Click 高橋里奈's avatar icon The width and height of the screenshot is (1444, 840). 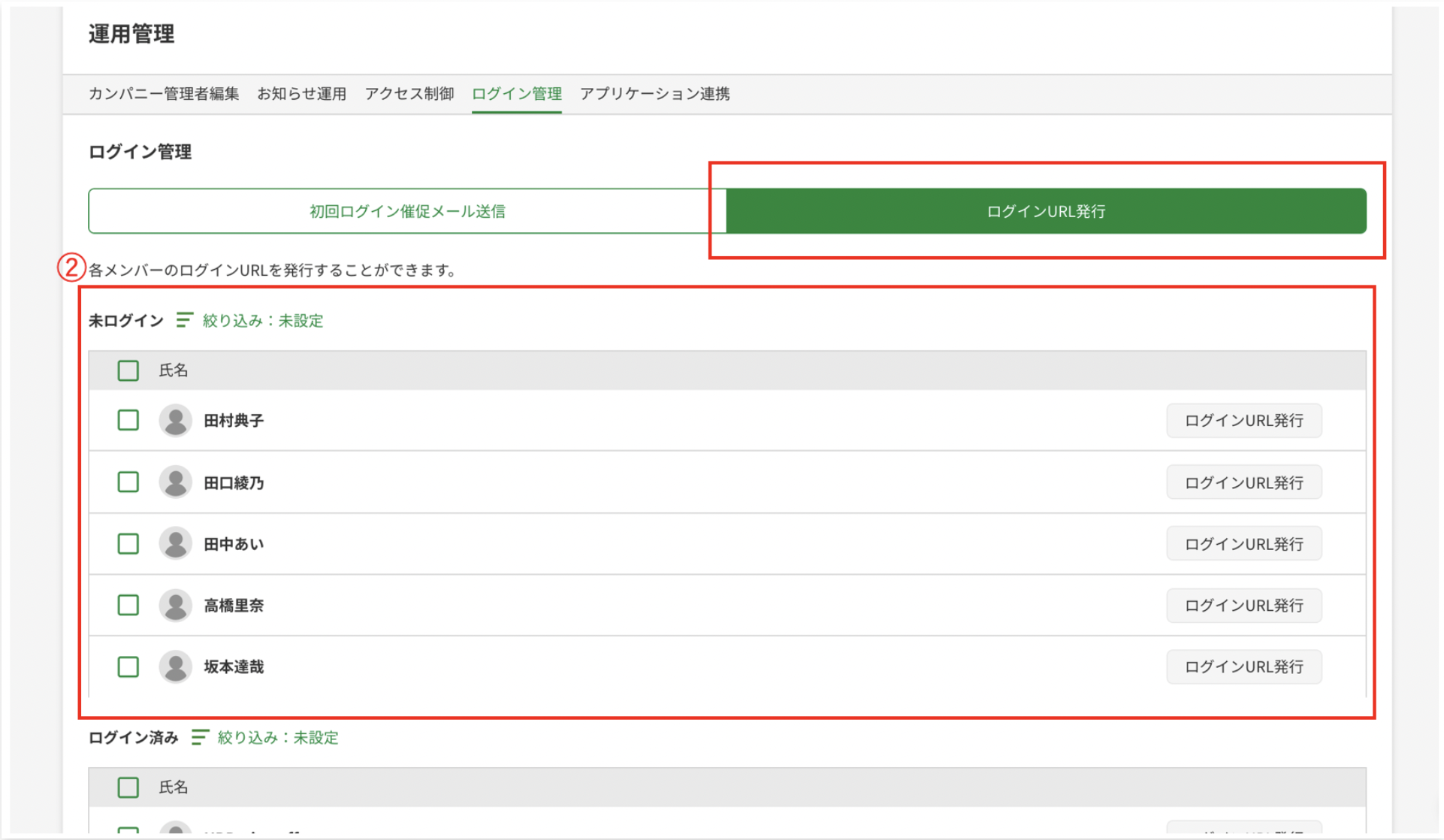pos(175,606)
